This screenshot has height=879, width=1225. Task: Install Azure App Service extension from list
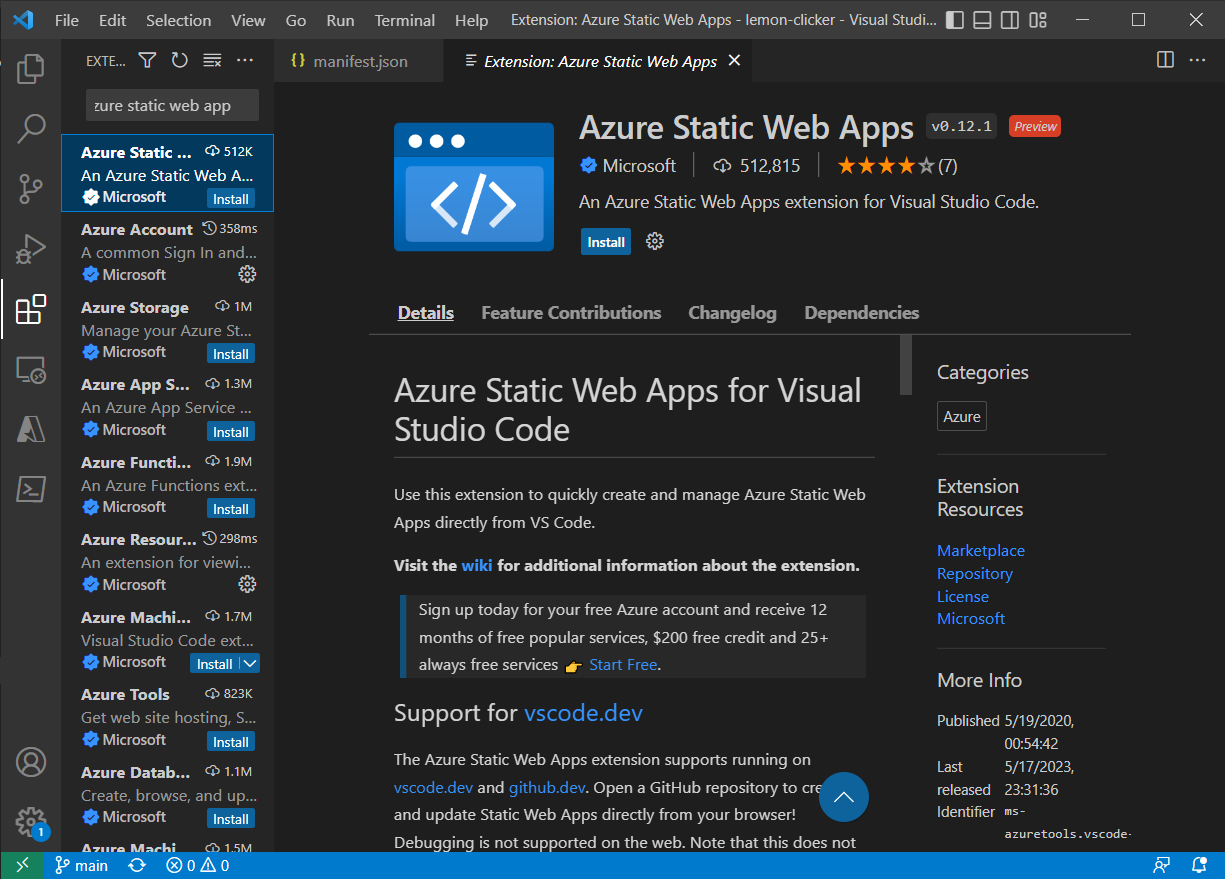[231, 432]
